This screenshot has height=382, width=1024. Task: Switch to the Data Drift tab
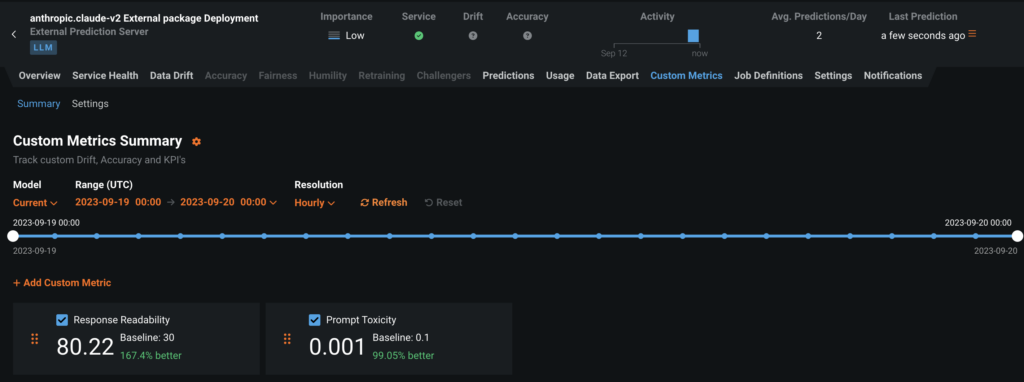(x=171, y=76)
